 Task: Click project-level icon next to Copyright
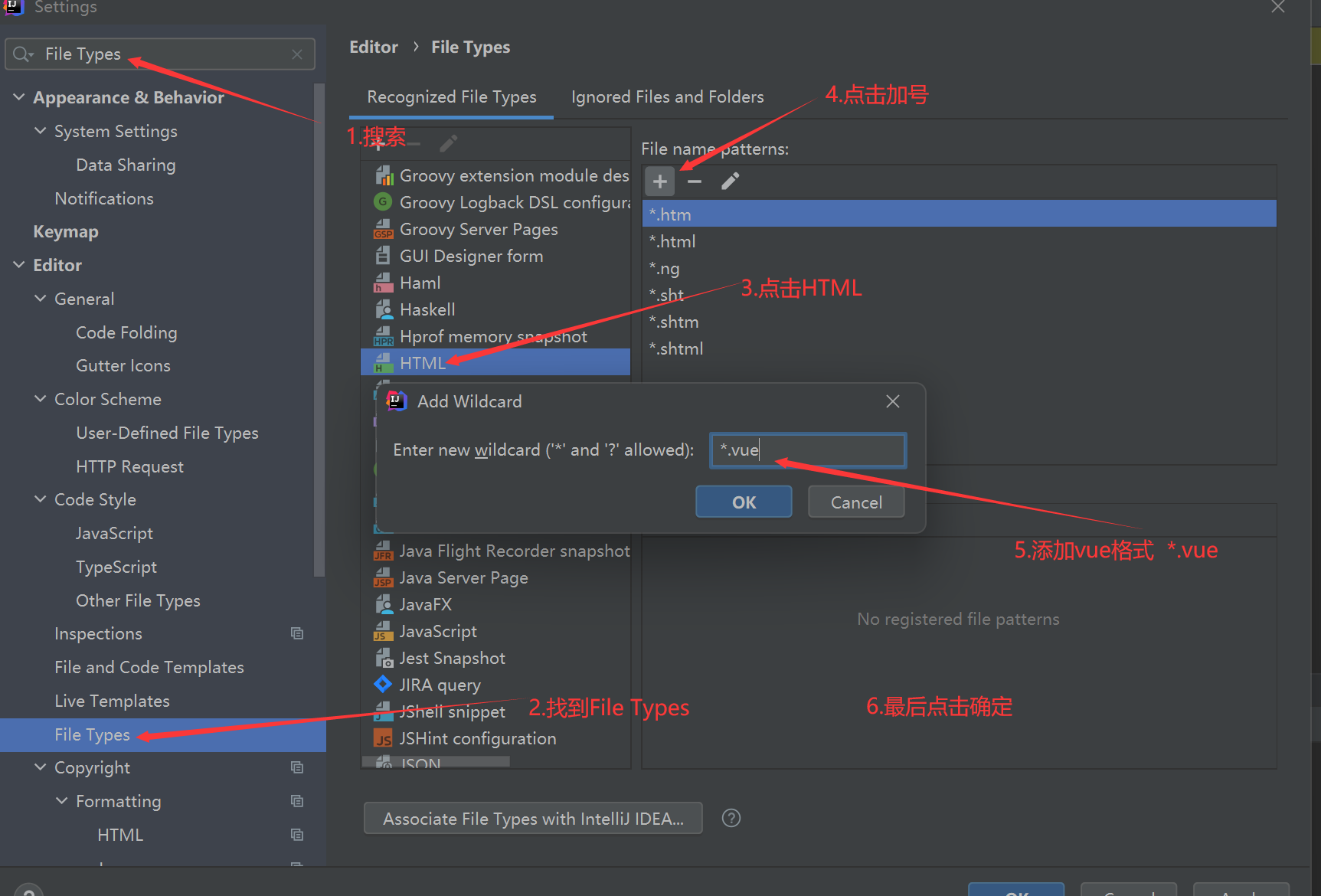point(297,767)
